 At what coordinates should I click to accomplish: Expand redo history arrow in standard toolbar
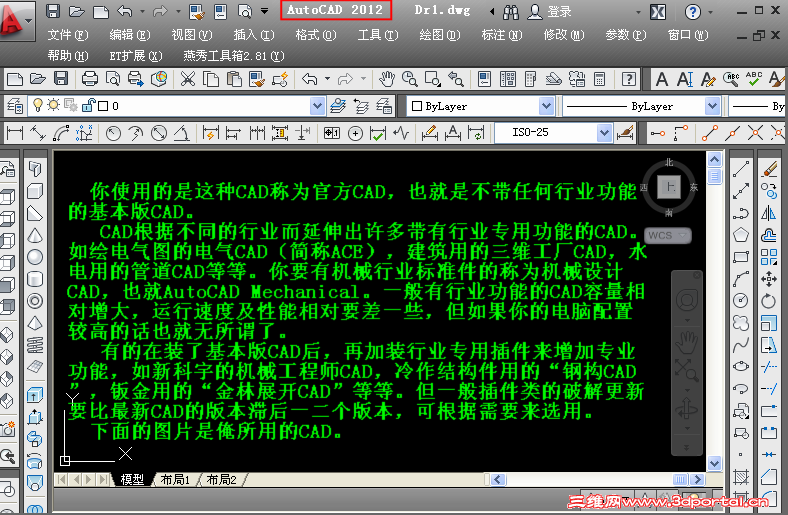coord(363,79)
